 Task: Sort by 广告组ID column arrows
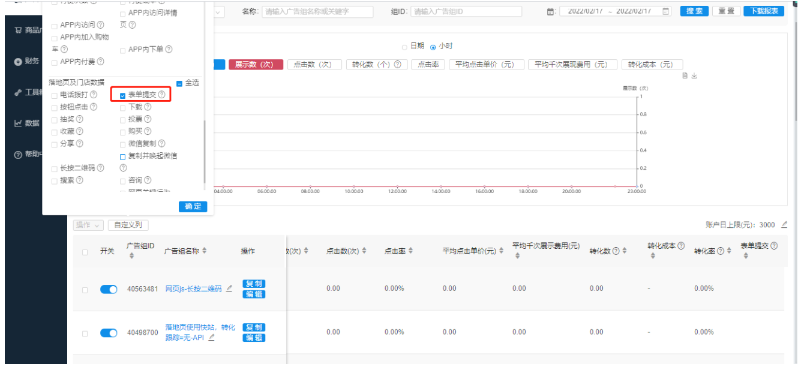132,256
